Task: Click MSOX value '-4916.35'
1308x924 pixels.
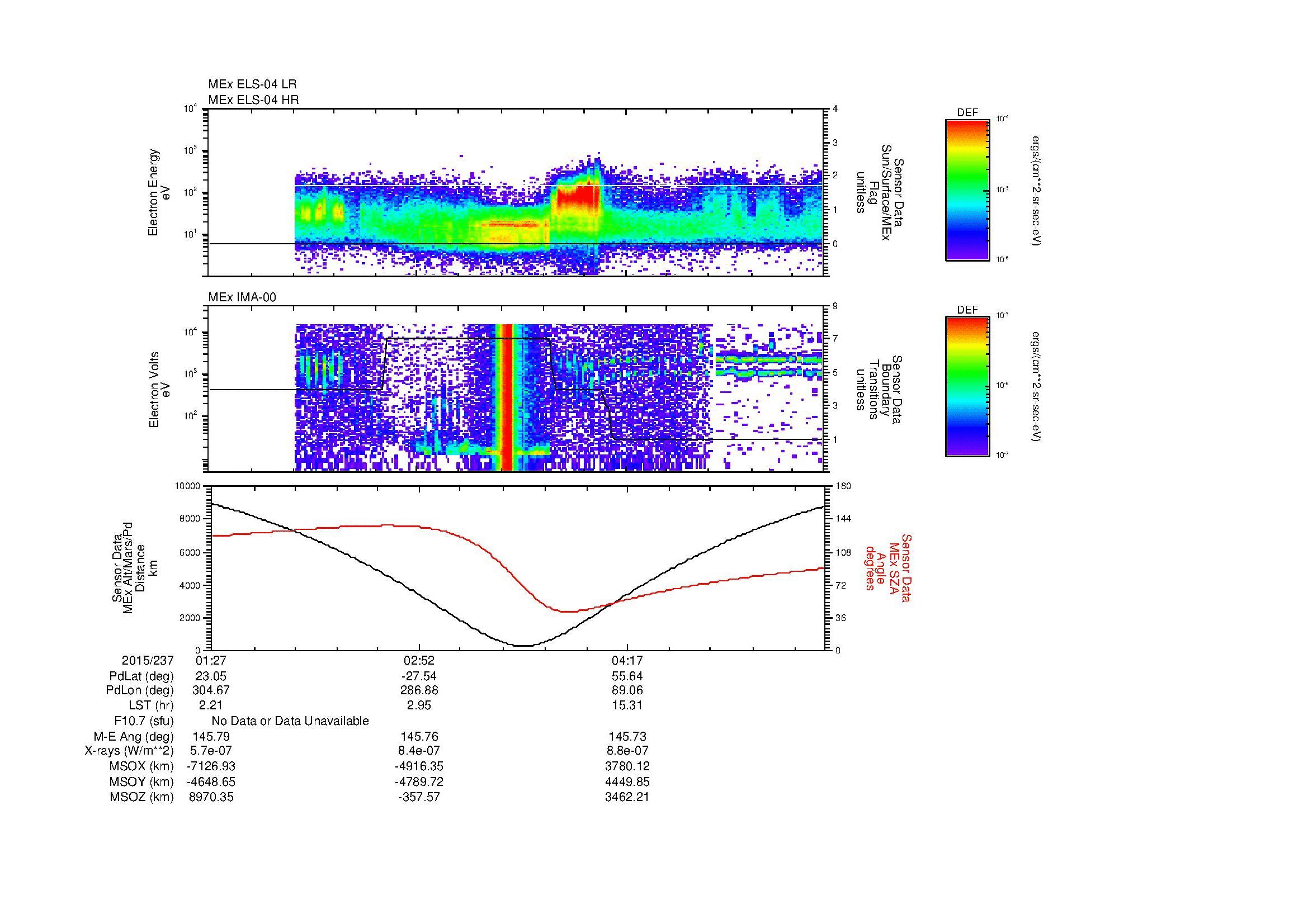Action: [x=419, y=767]
